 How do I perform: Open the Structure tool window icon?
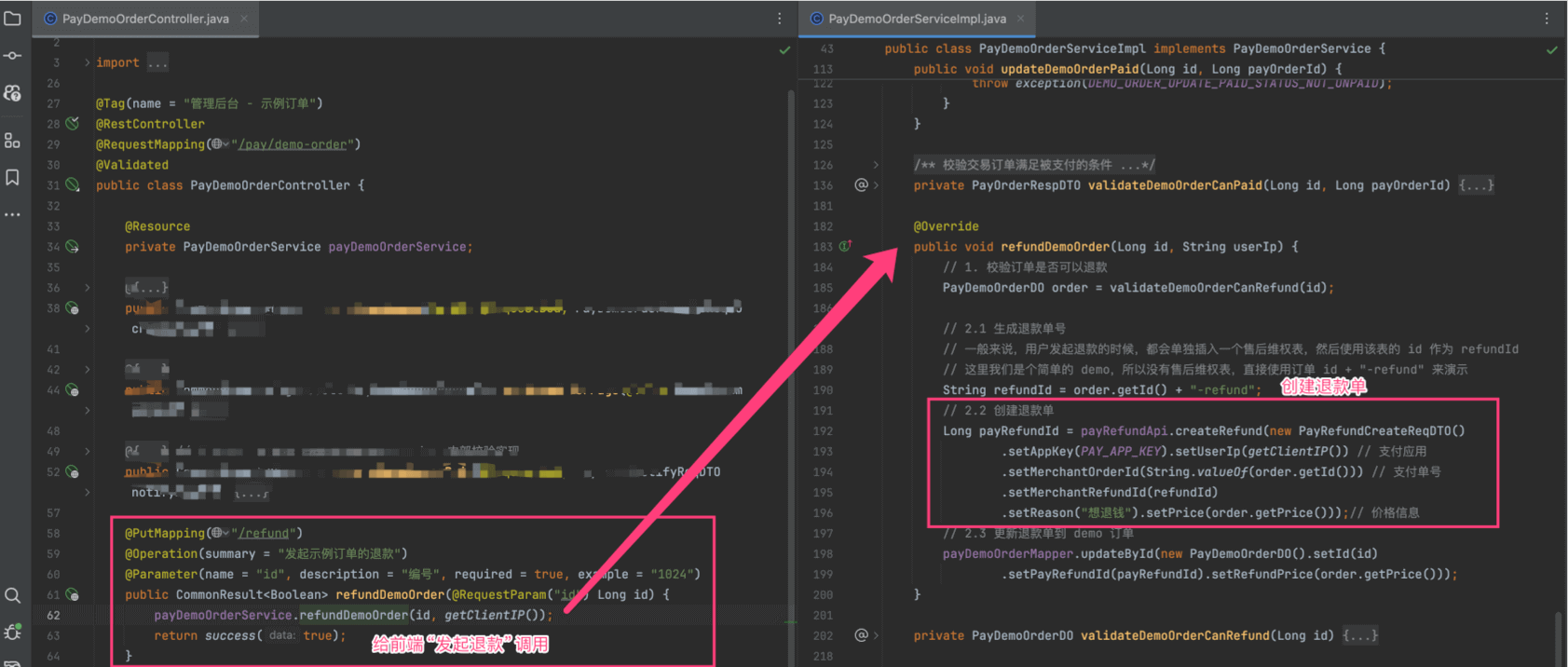pyautogui.click(x=13, y=141)
